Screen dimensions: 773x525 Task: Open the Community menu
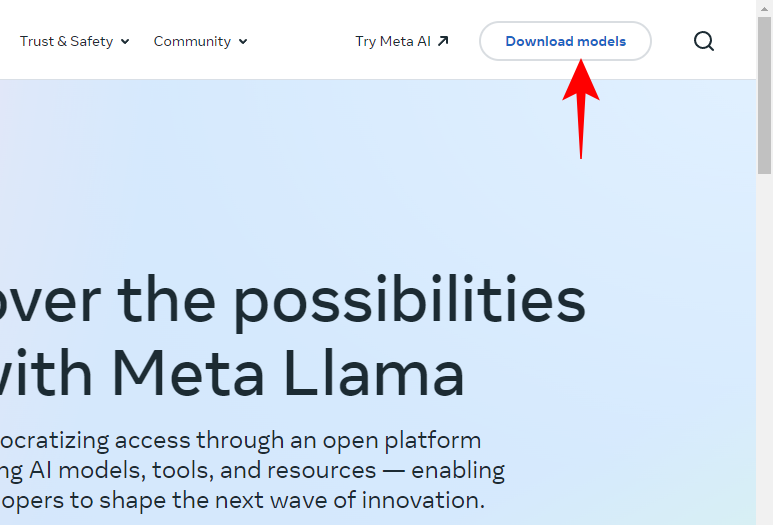tap(192, 41)
